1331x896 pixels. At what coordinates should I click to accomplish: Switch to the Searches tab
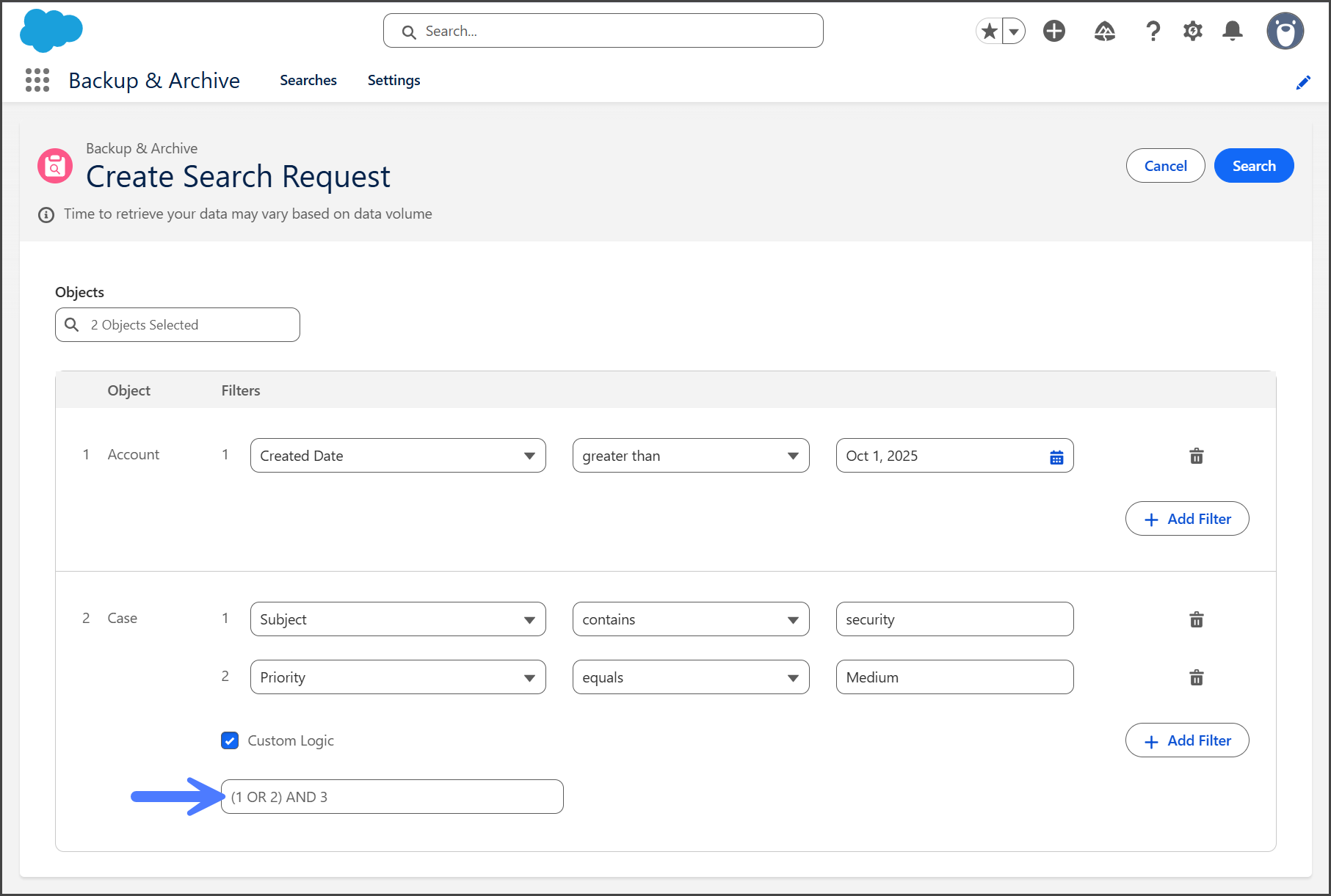point(308,80)
